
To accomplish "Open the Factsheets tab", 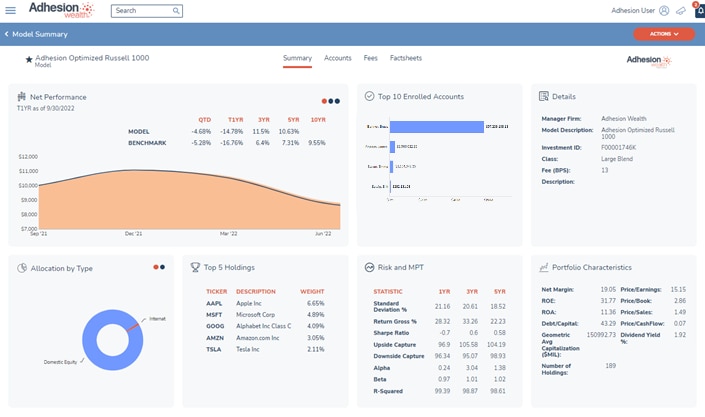I will coord(406,58).
